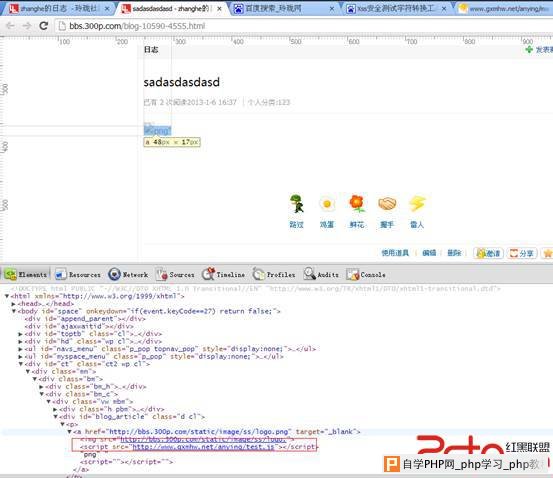Open the Audits panel in DevTools

pyautogui.click(x=321, y=274)
